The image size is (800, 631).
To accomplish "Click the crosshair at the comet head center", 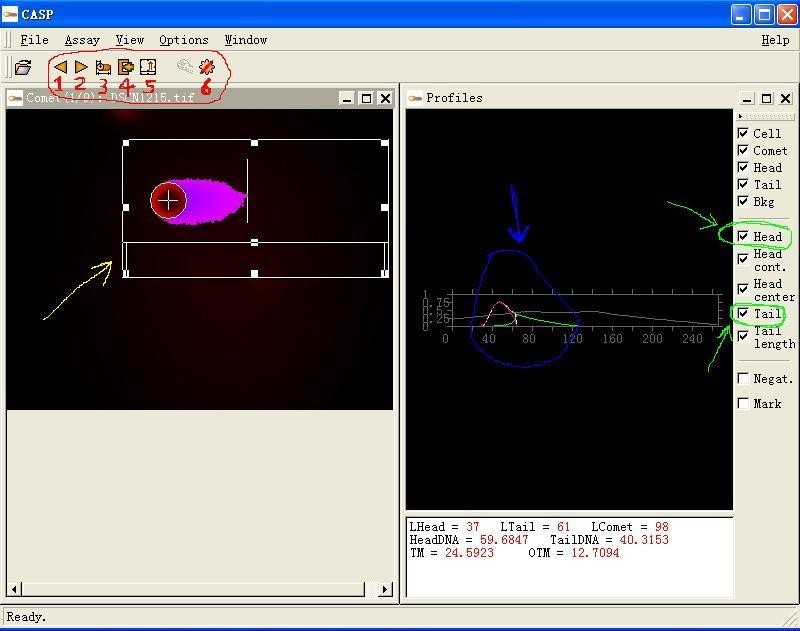I will (x=169, y=200).
